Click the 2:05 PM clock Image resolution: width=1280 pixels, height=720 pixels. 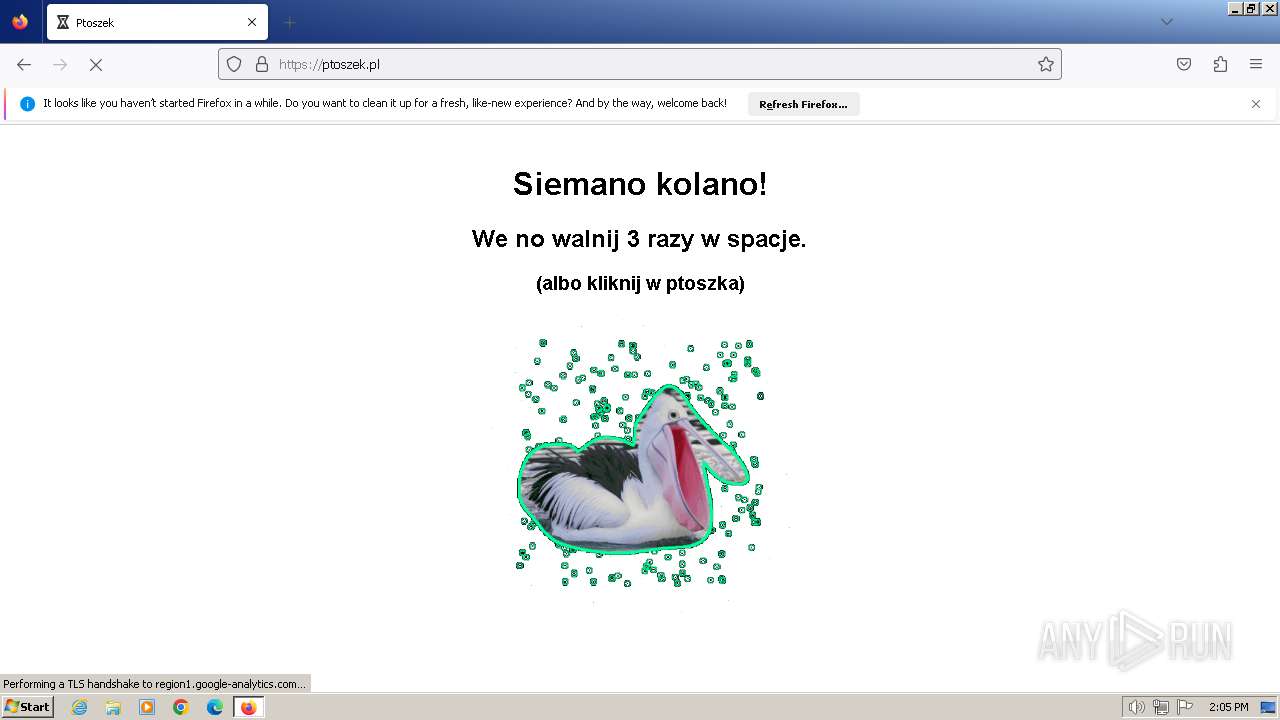[x=1228, y=707]
